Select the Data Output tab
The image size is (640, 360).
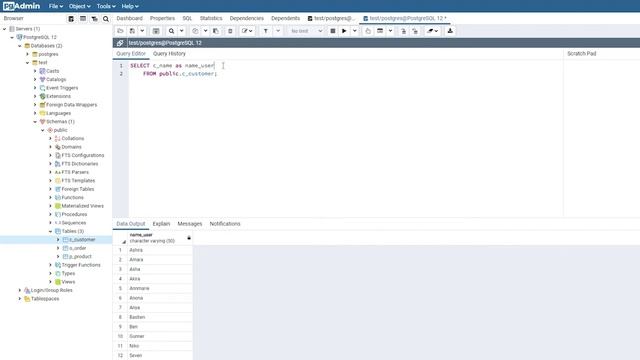(x=131, y=224)
